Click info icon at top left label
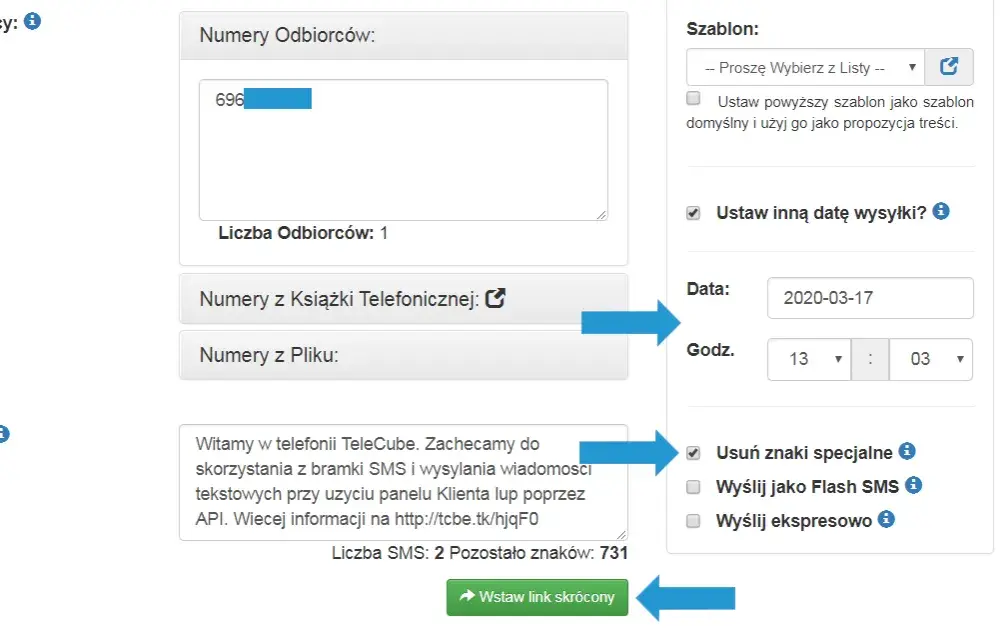1000x636 pixels. pyautogui.click(x=33, y=21)
